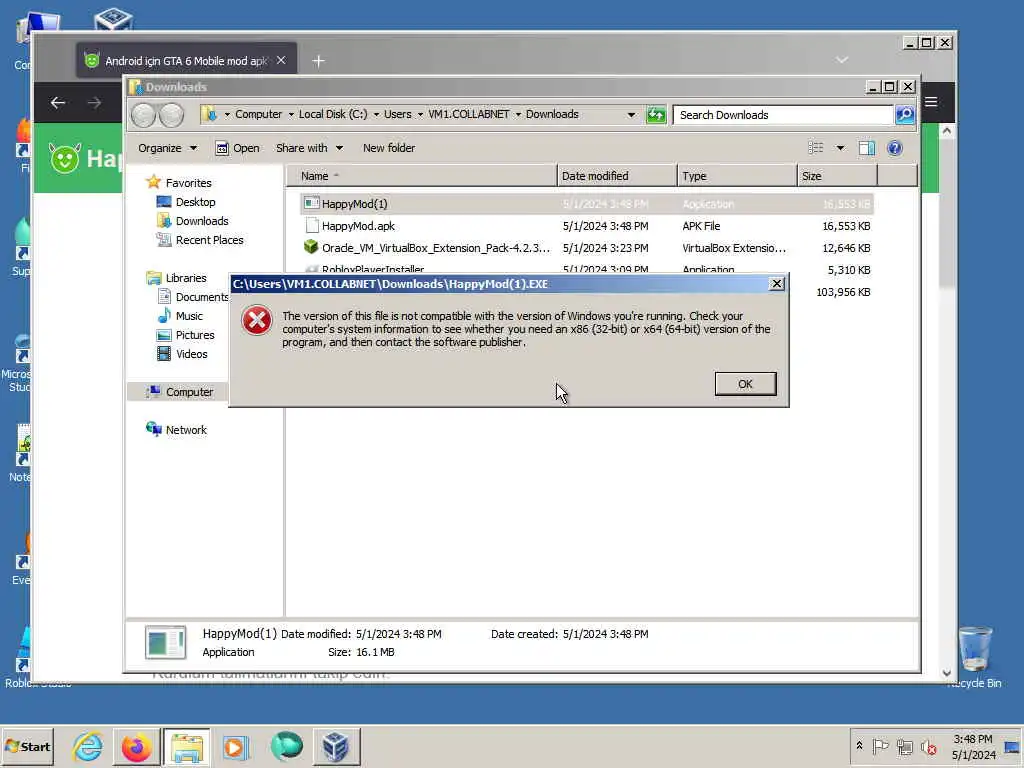Select the HappyMod(1) application file
This screenshot has width=1024, height=768.
click(586, 204)
